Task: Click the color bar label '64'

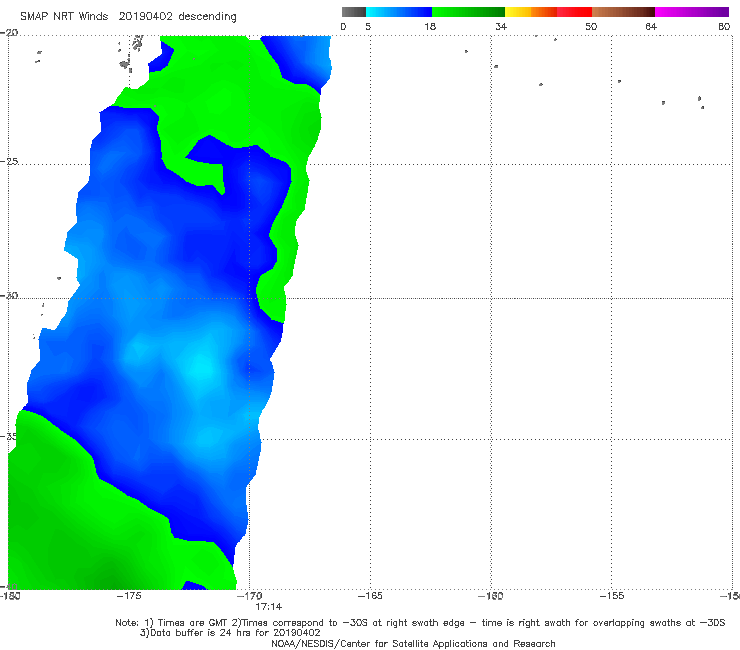Action: (x=651, y=27)
